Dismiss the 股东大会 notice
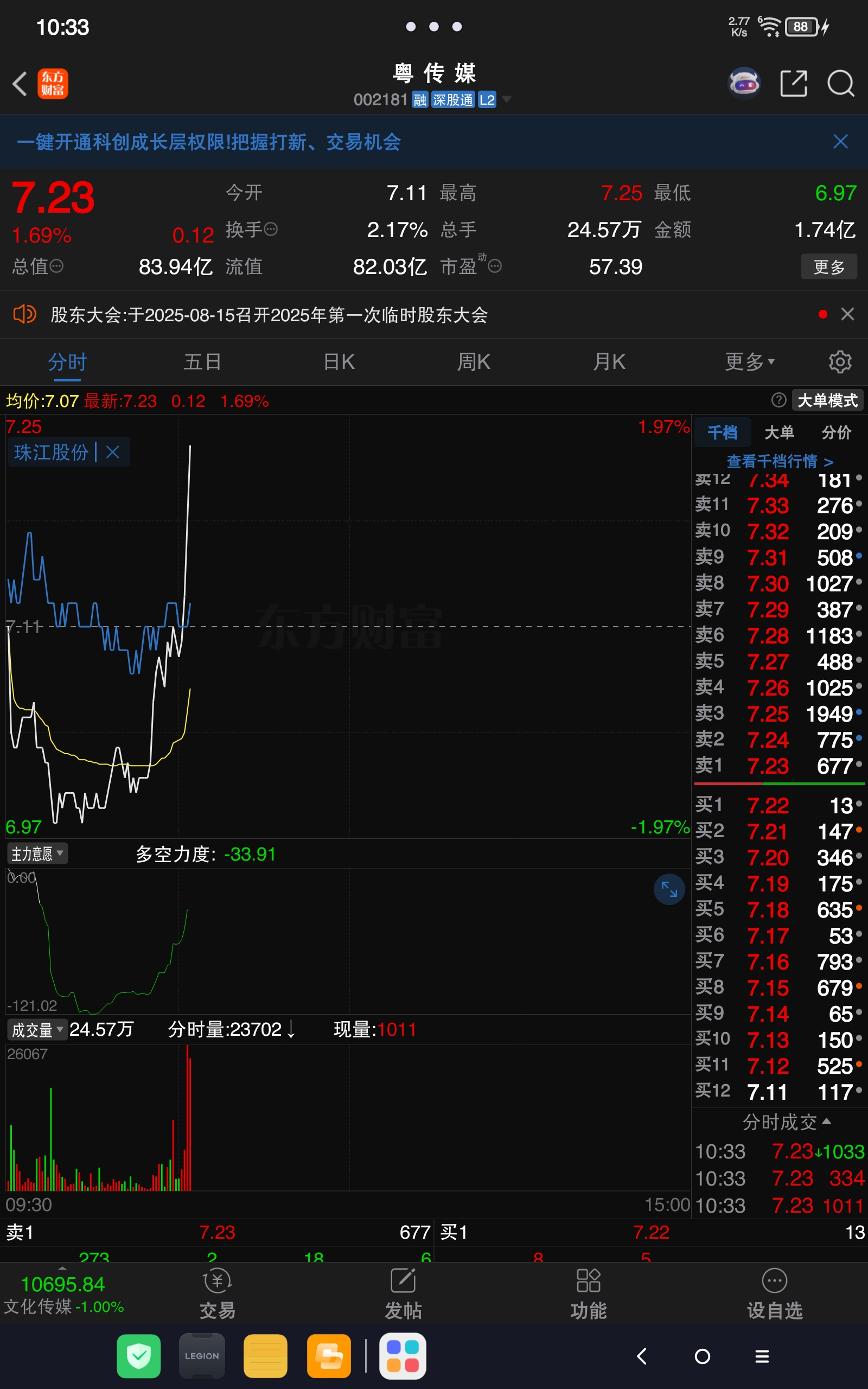 (x=847, y=314)
